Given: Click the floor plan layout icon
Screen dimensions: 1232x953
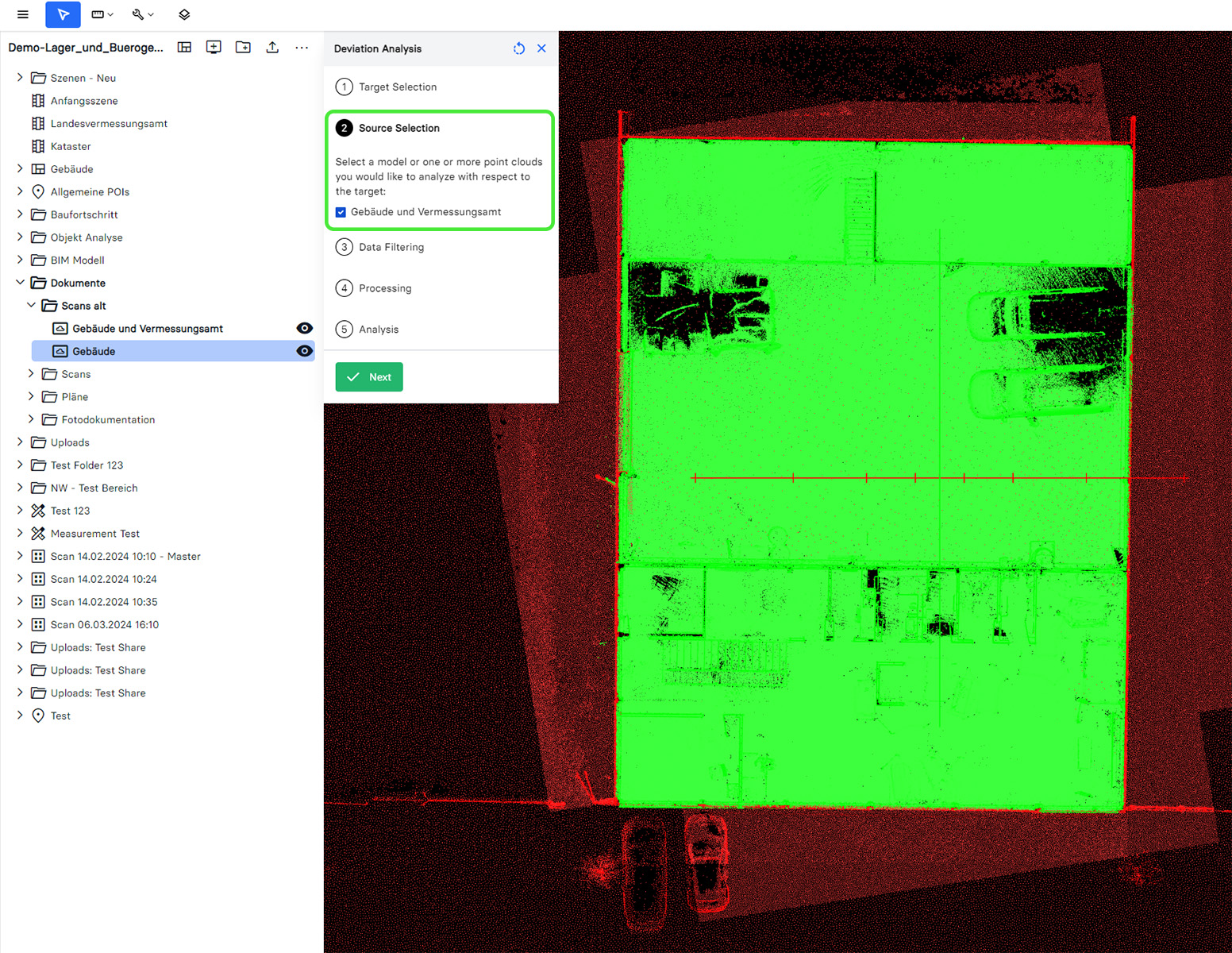Looking at the screenshot, I should (184, 48).
